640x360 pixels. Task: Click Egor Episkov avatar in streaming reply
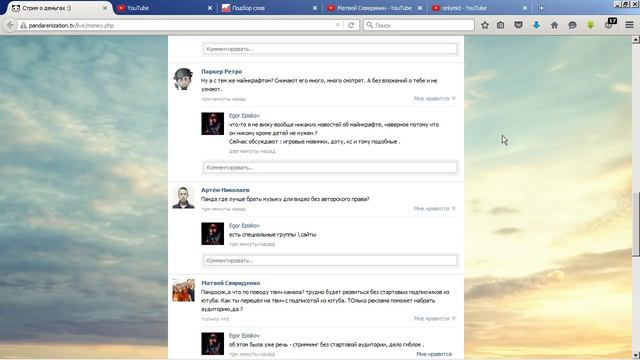tap(212, 344)
